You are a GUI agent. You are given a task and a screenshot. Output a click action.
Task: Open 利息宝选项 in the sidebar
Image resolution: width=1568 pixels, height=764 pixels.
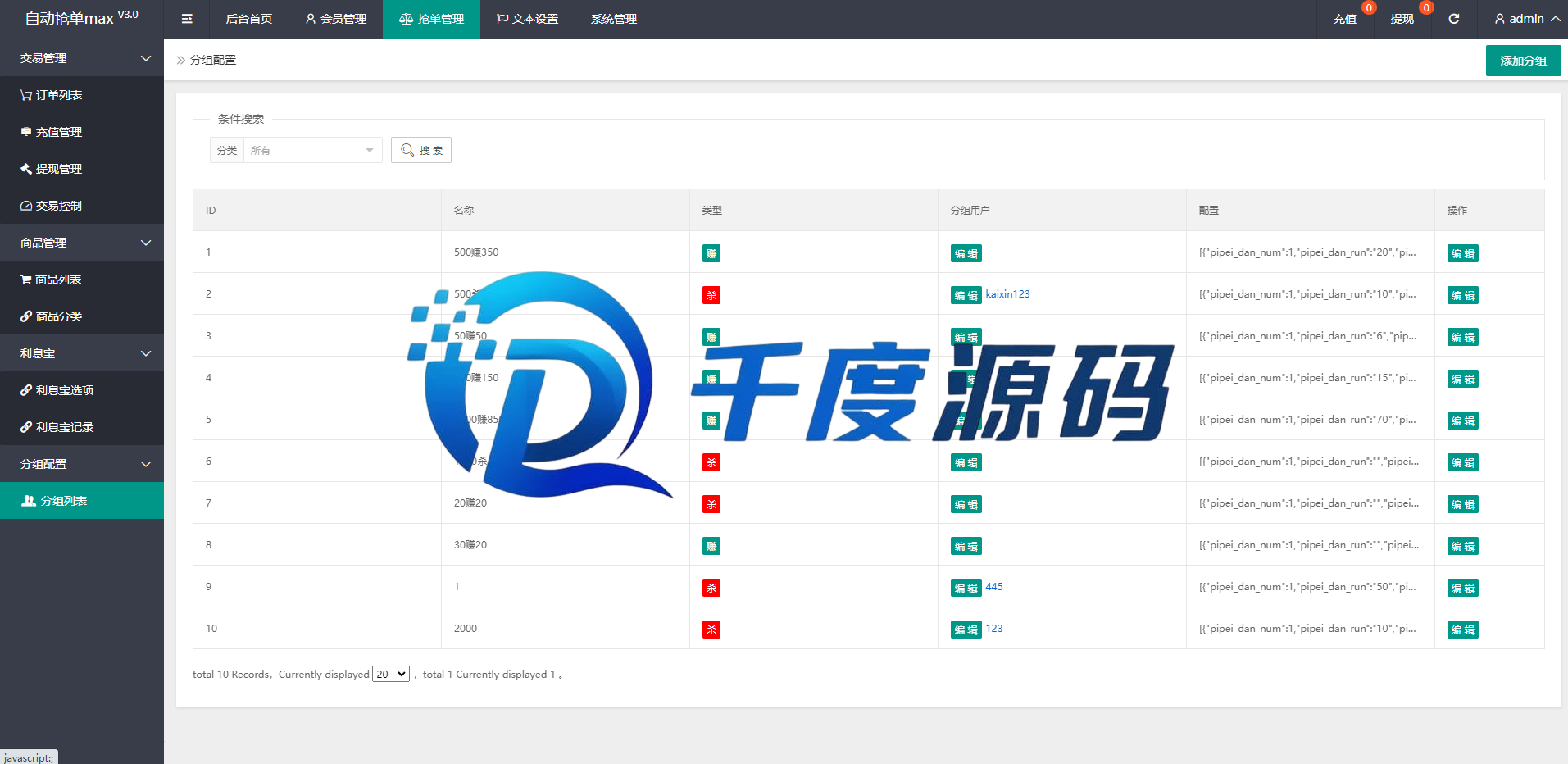[82, 390]
